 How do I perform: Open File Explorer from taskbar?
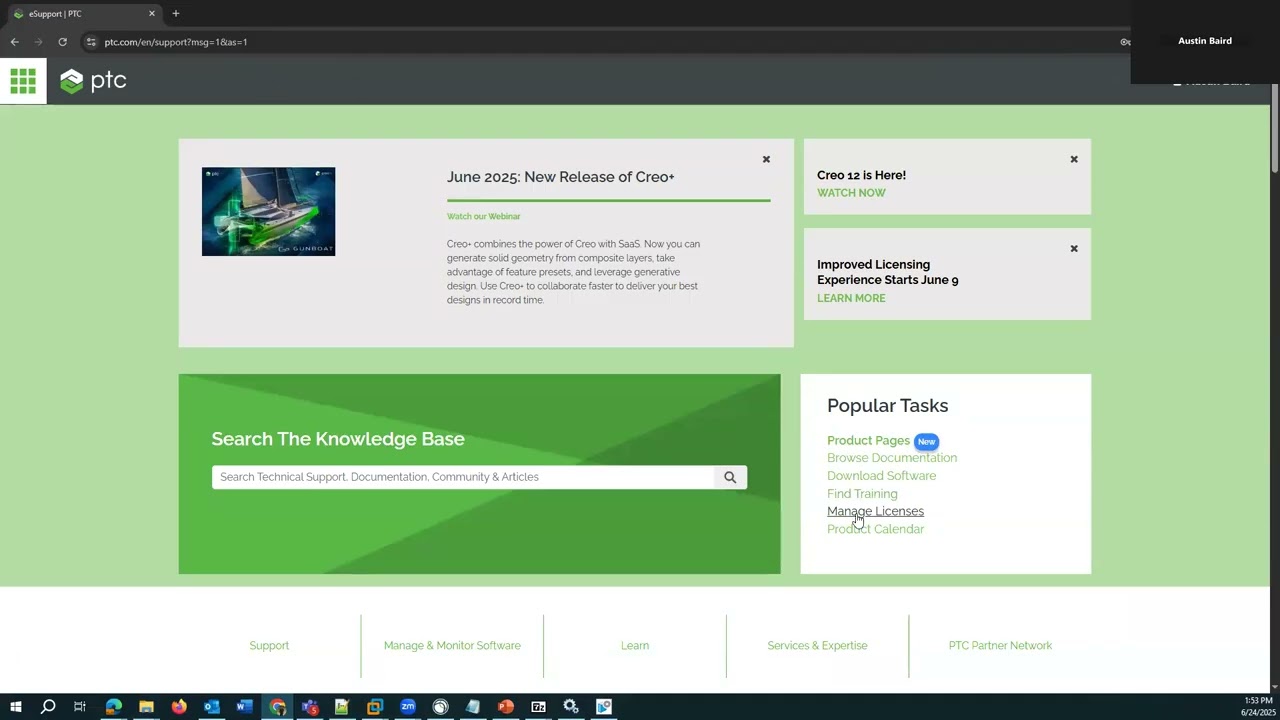click(x=146, y=707)
